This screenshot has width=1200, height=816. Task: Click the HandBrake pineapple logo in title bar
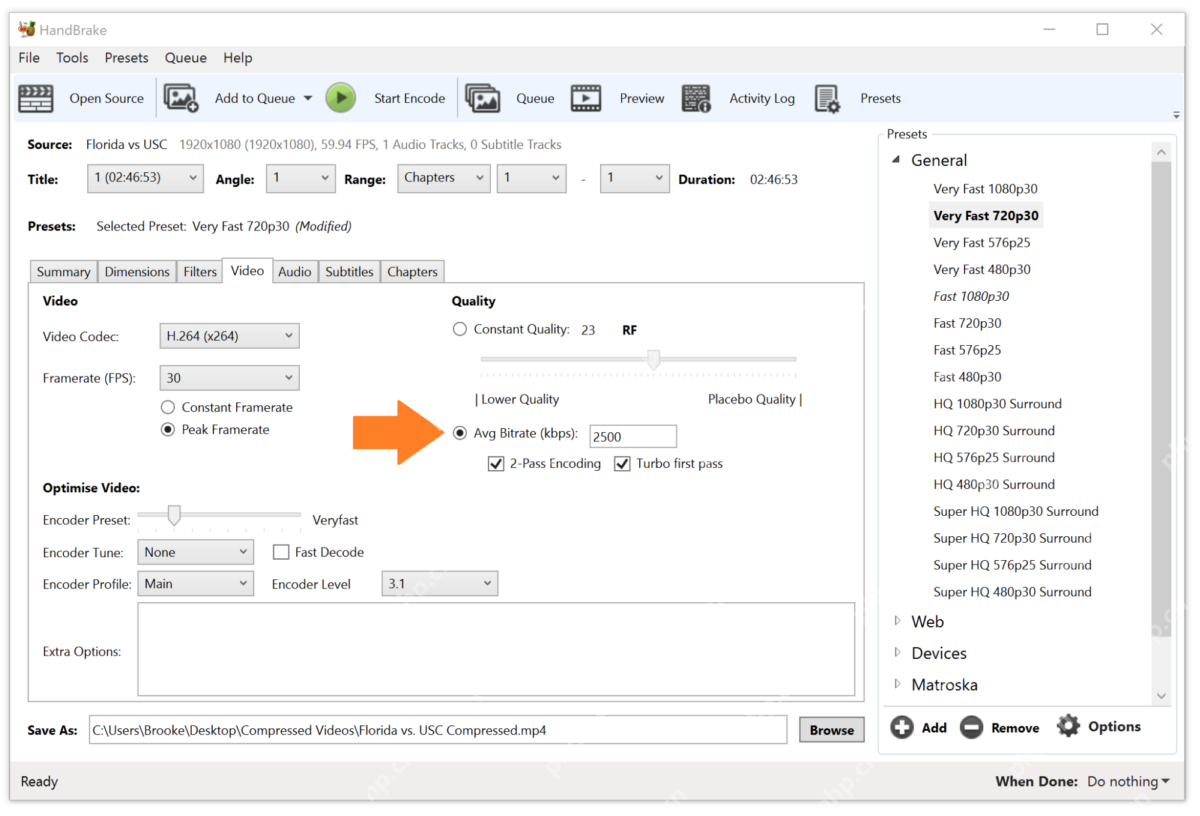pos(27,29)
